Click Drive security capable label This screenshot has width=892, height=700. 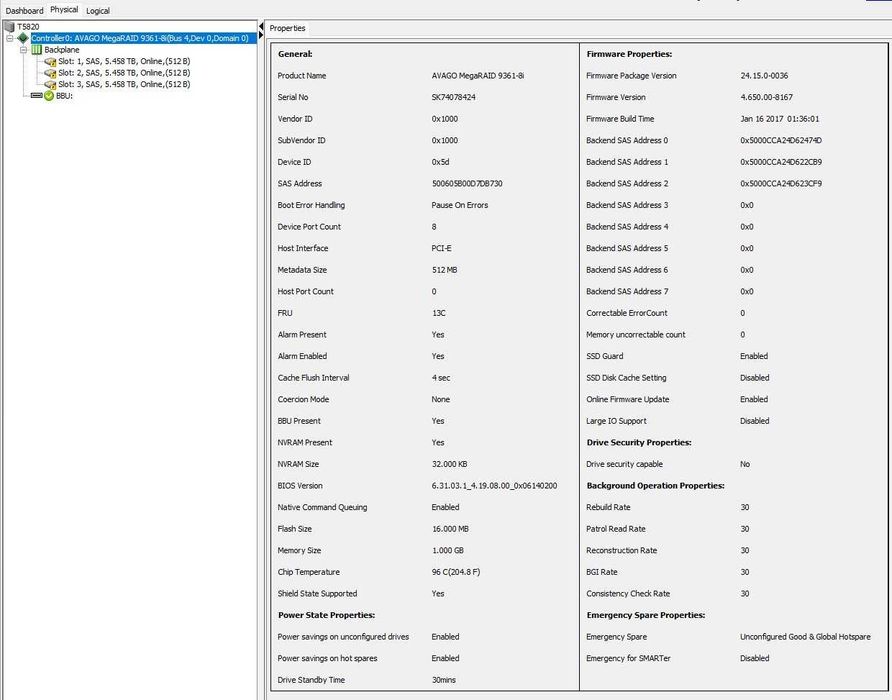[x=624, y=464]
